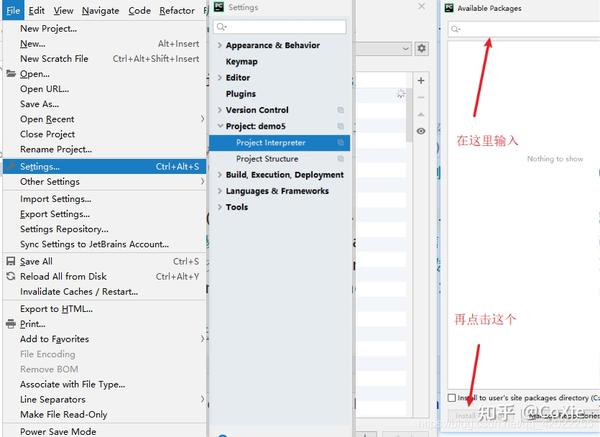
Task: Click the Available Packages search field
Action: tap(523, 29)
